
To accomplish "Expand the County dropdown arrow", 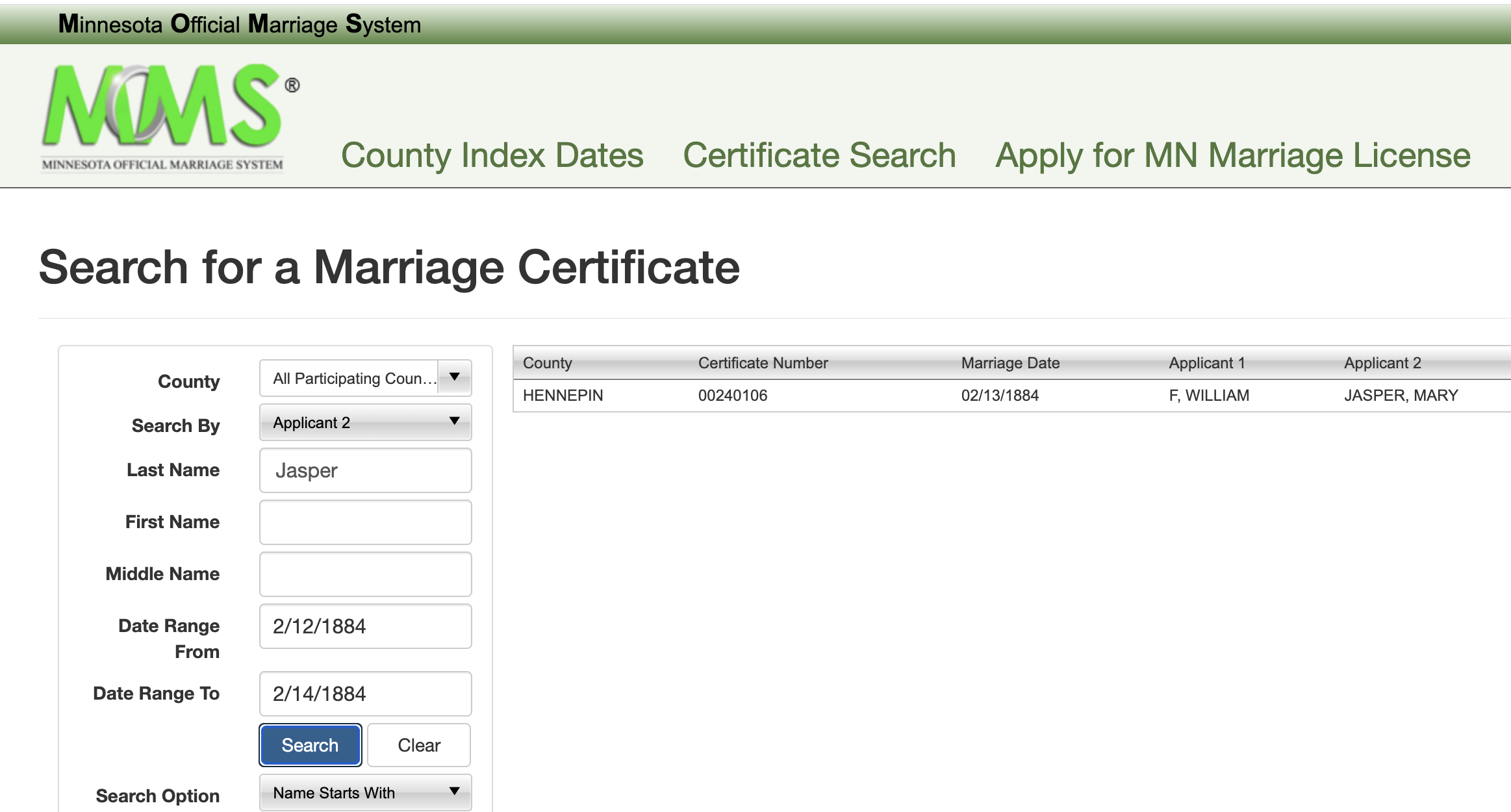I will [x=455, y=377].
